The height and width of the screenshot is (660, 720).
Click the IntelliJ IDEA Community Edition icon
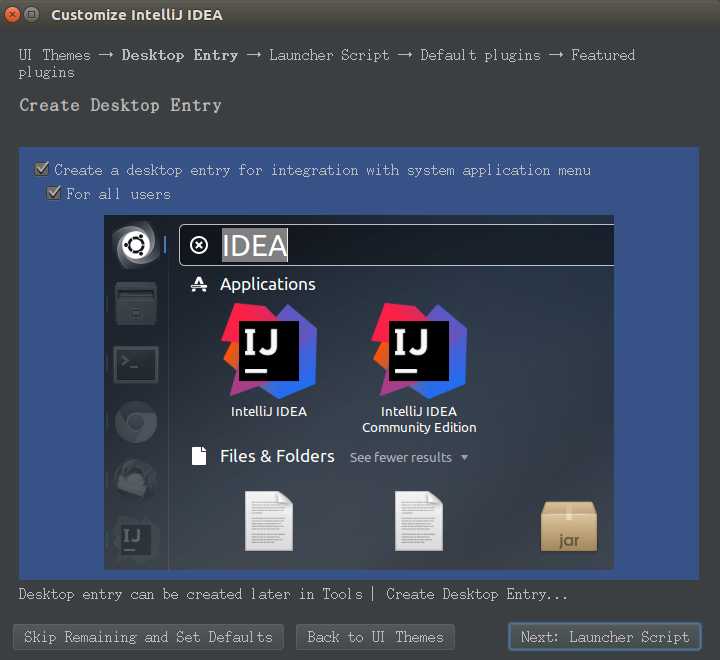419,350
